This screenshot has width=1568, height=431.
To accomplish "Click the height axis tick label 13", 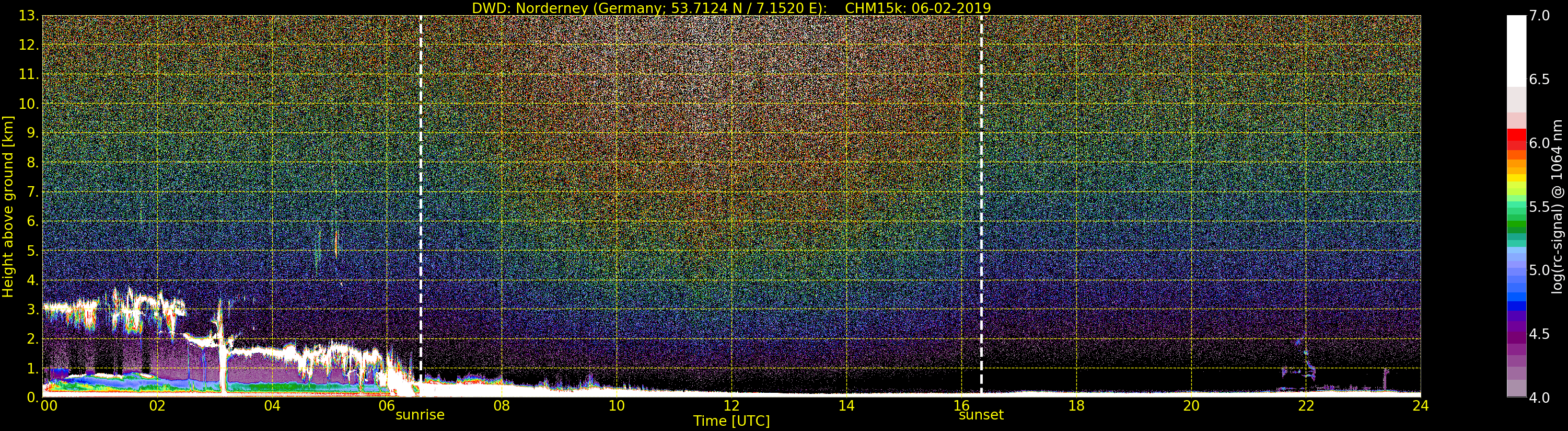I will (29, 16).
